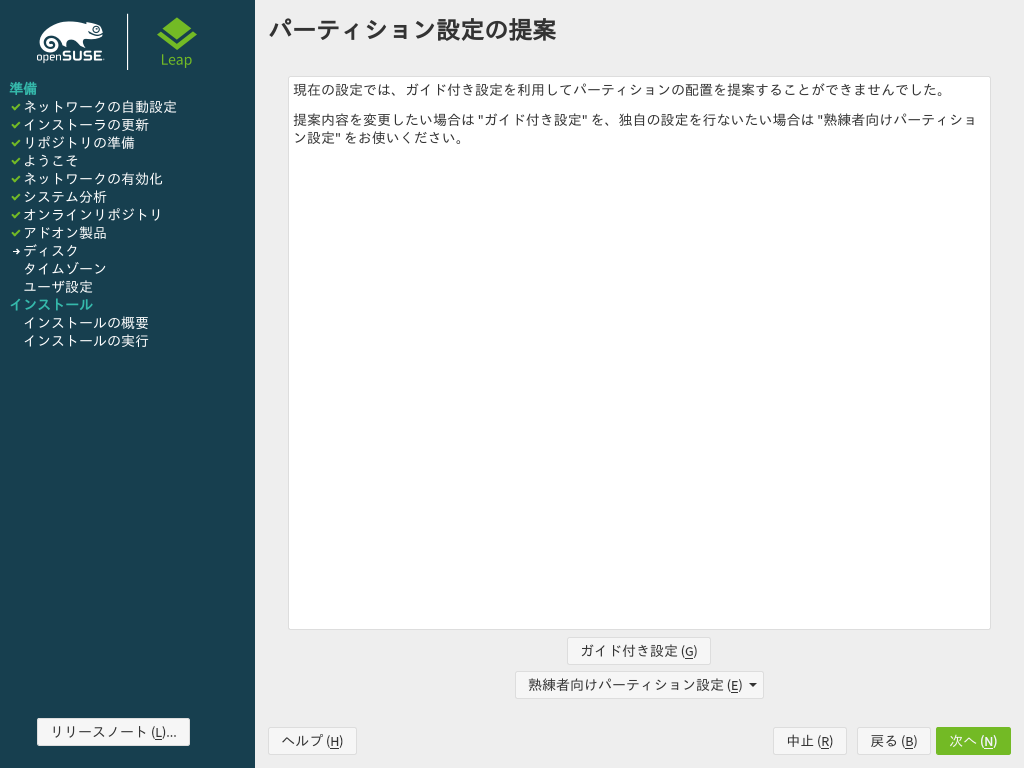This screenshot has width=1024, height=768.
Task: Select インストールの実行 in sidebar
Action: 86,341
